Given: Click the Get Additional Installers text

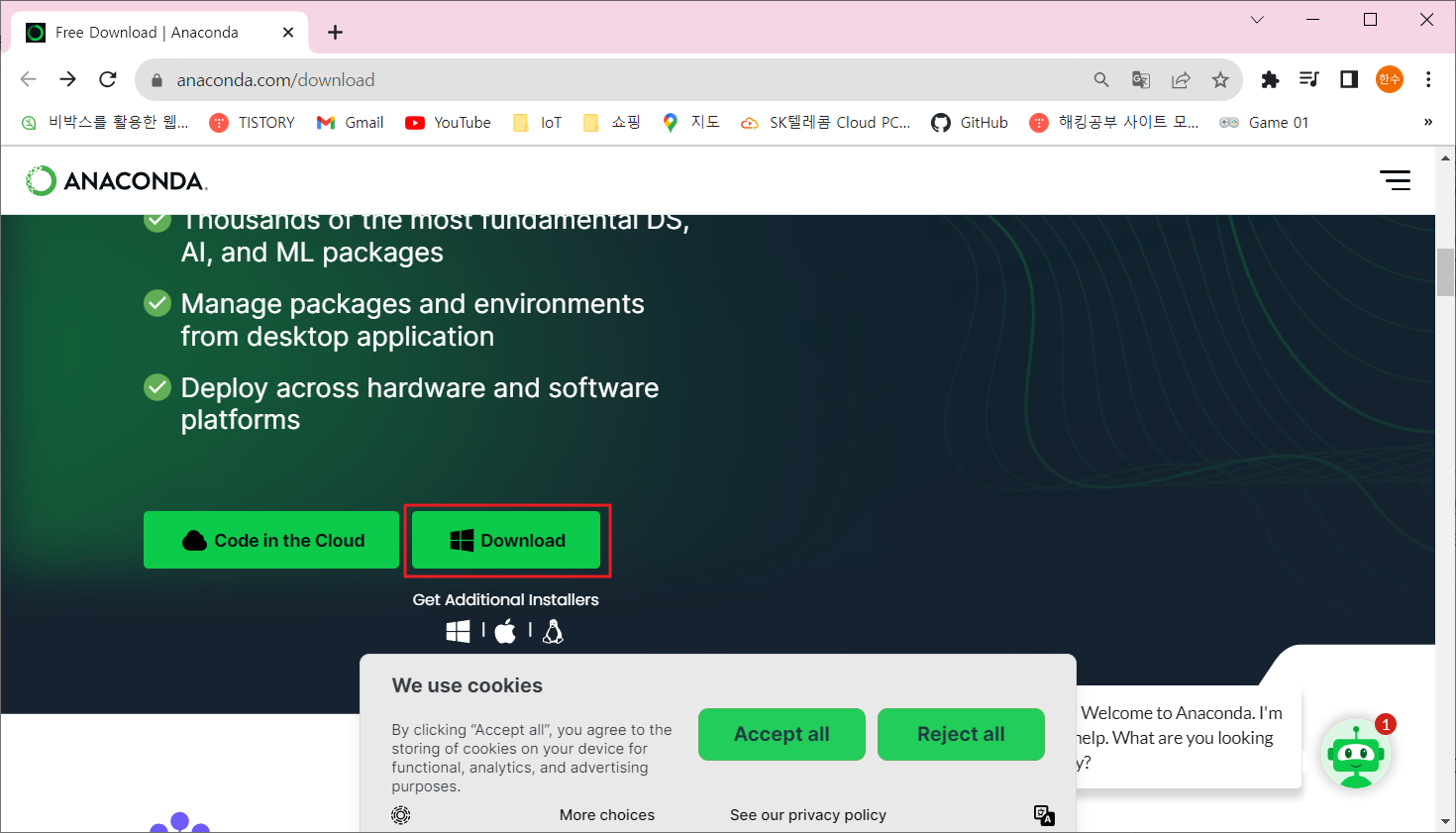Looking at the screenshot, I should (x=506, y=599).
